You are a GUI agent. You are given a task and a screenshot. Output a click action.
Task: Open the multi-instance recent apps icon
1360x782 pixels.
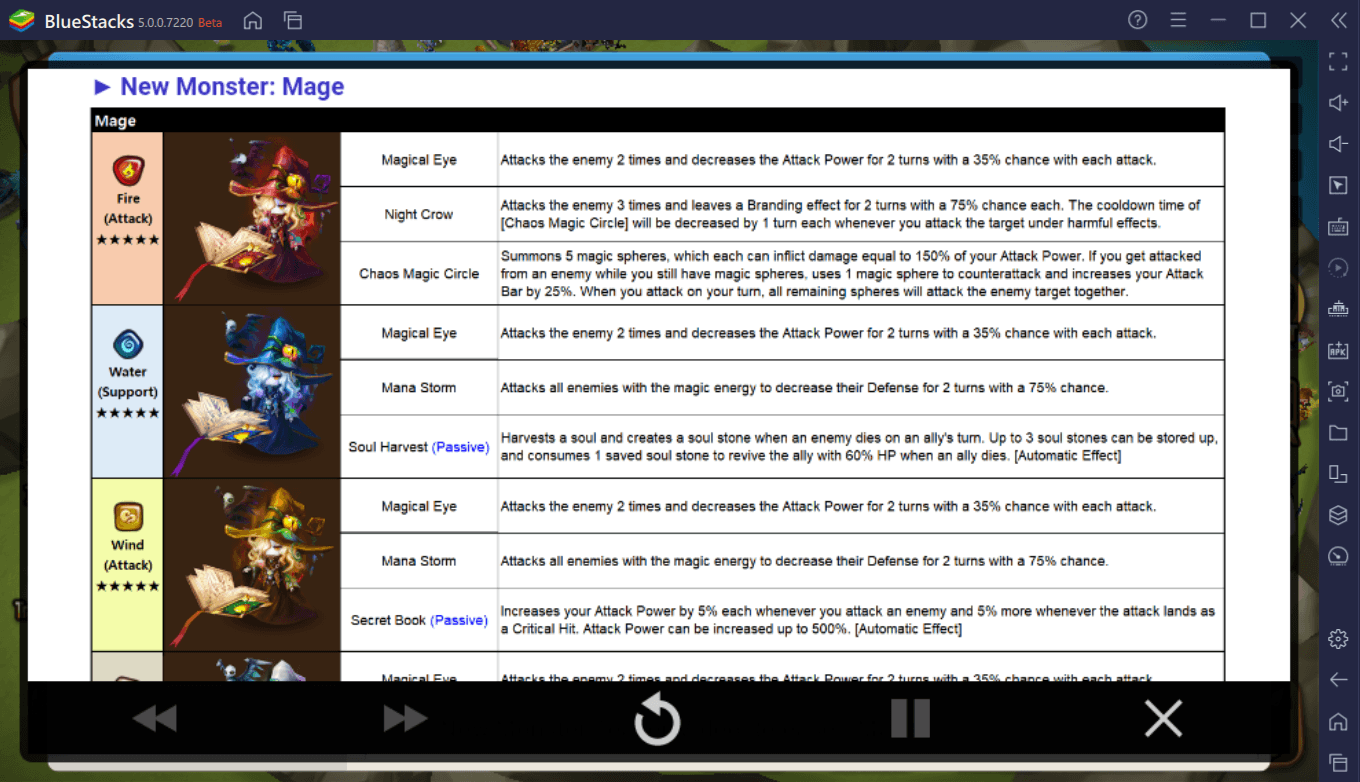[293, 20]
